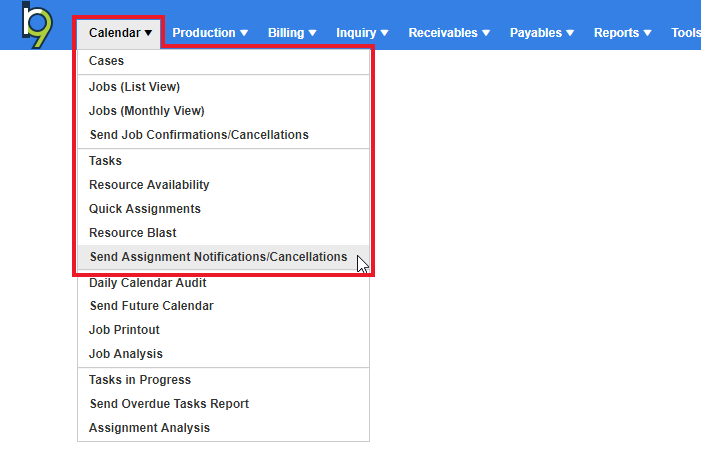This screenshot has height=452, width=701.
Task: Select Job Printout
Action: [x=224, y=330]
